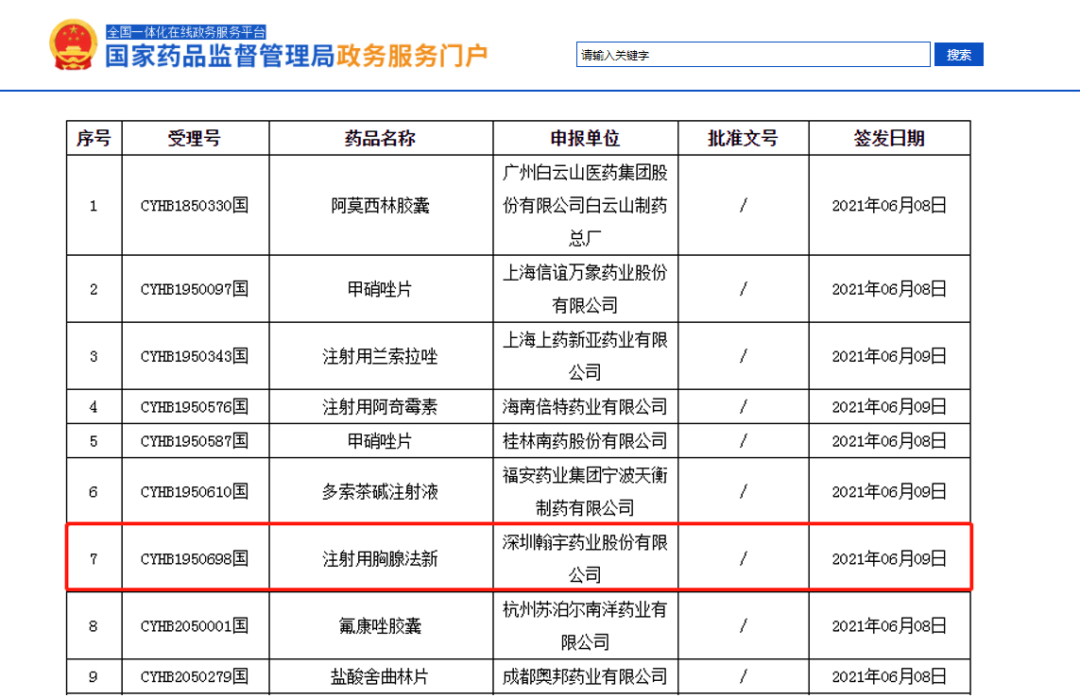Click the 申报单位 column header

pos(585,139)
